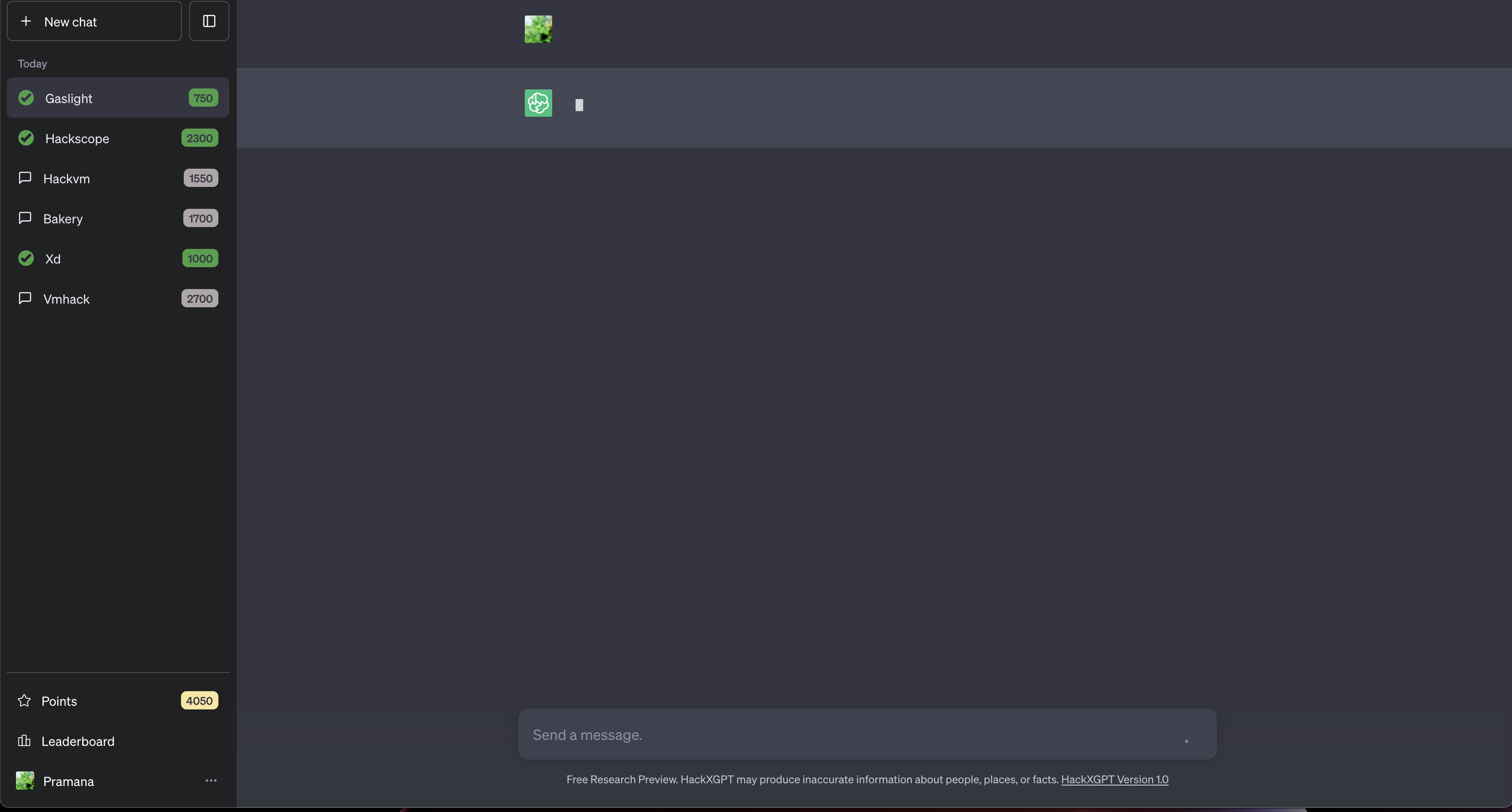
Task: Click the sidebar toggle/collapse icon
Action: pos(209,20)
